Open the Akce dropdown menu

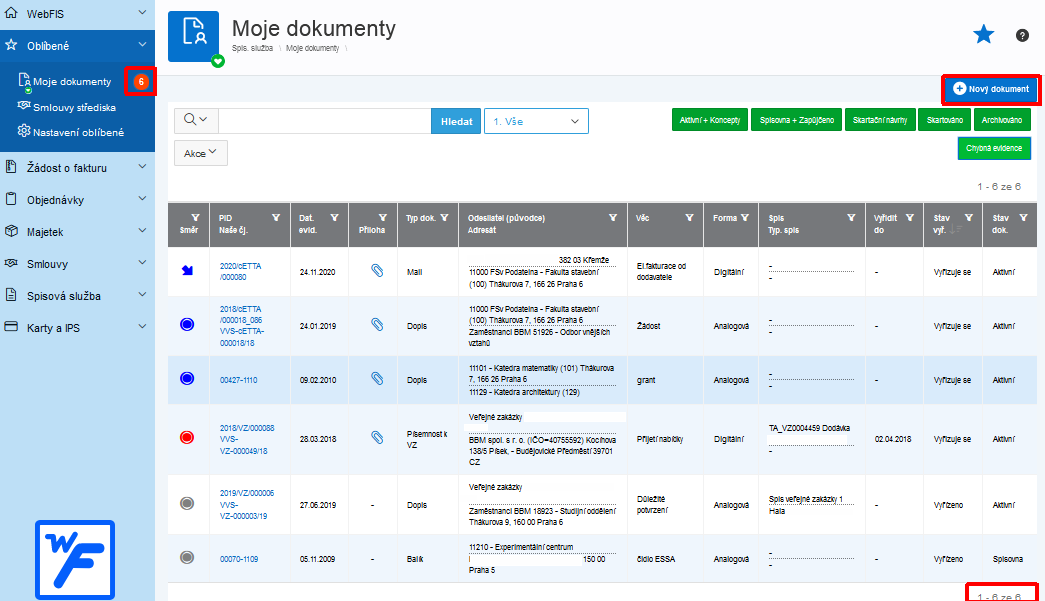coord(201,153)
